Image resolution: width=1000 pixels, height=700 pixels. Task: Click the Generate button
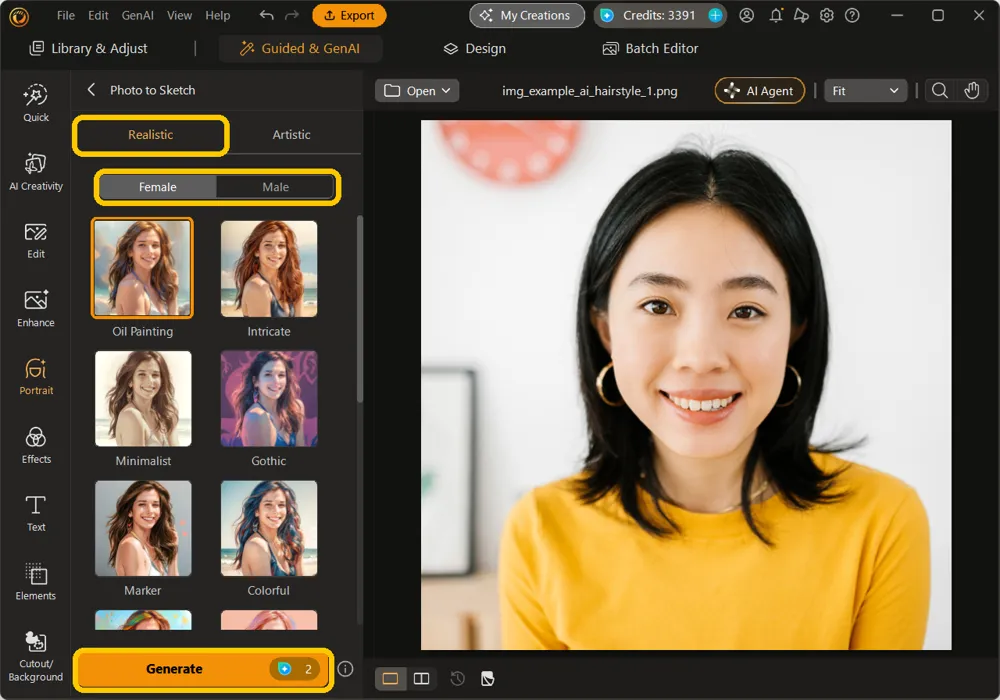point(203,669)
